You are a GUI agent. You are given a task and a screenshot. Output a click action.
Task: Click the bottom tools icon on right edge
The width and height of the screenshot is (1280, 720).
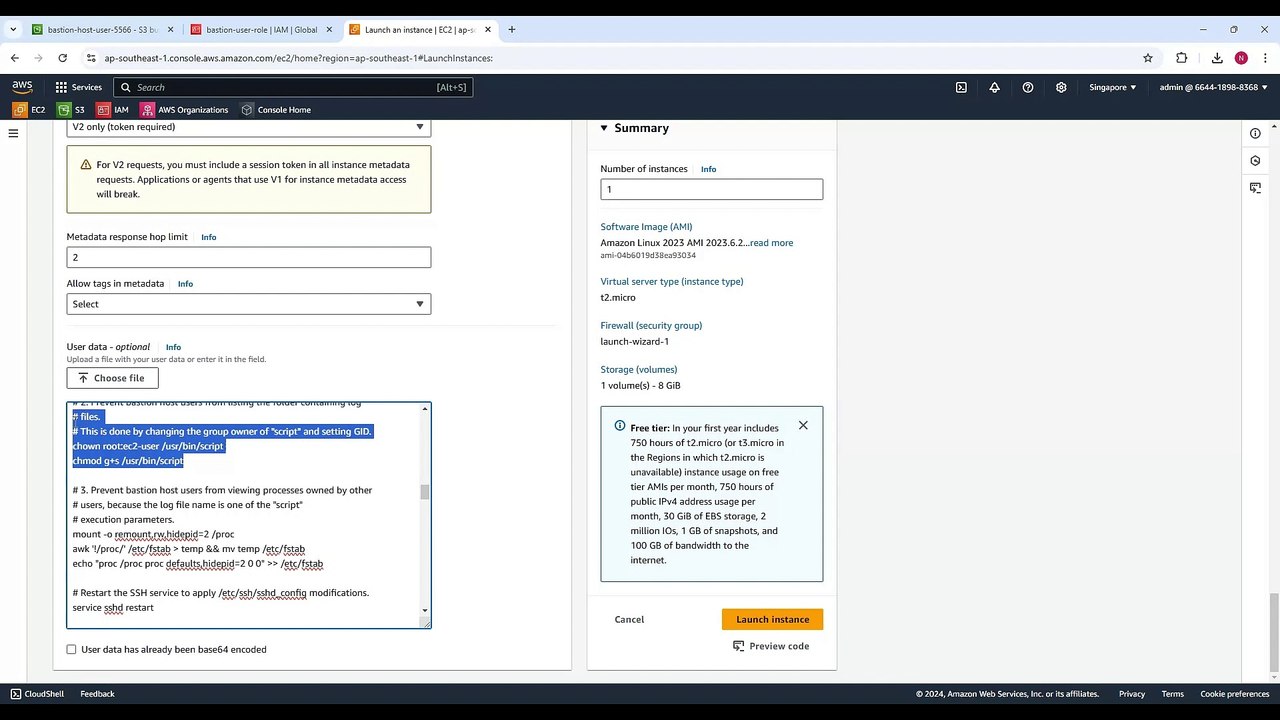point(1255,188)
